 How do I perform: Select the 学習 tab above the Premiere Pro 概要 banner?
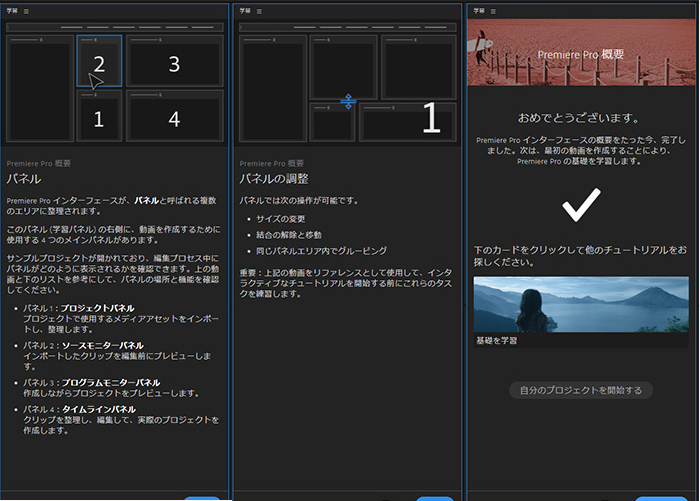click(479, 11)
